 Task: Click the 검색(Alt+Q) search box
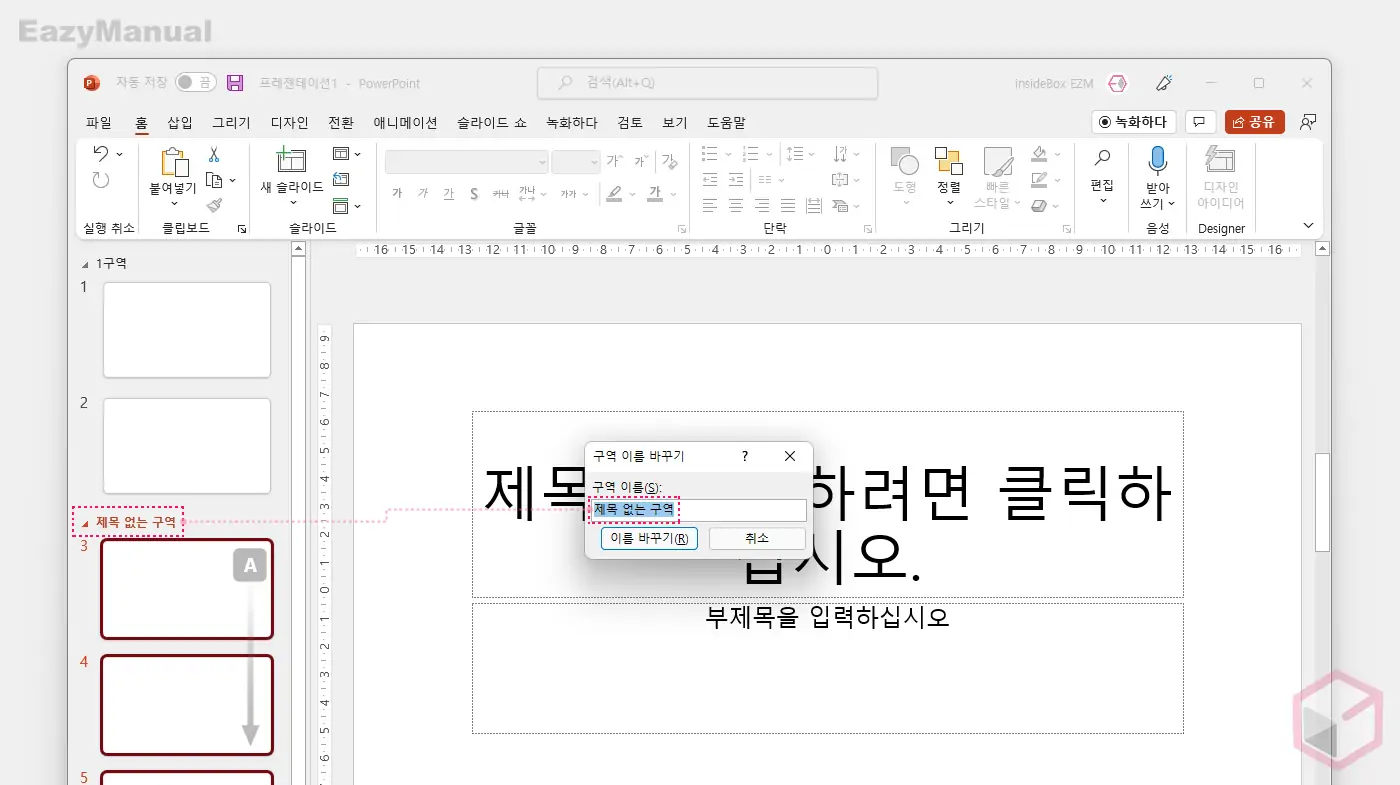(707, 83)
